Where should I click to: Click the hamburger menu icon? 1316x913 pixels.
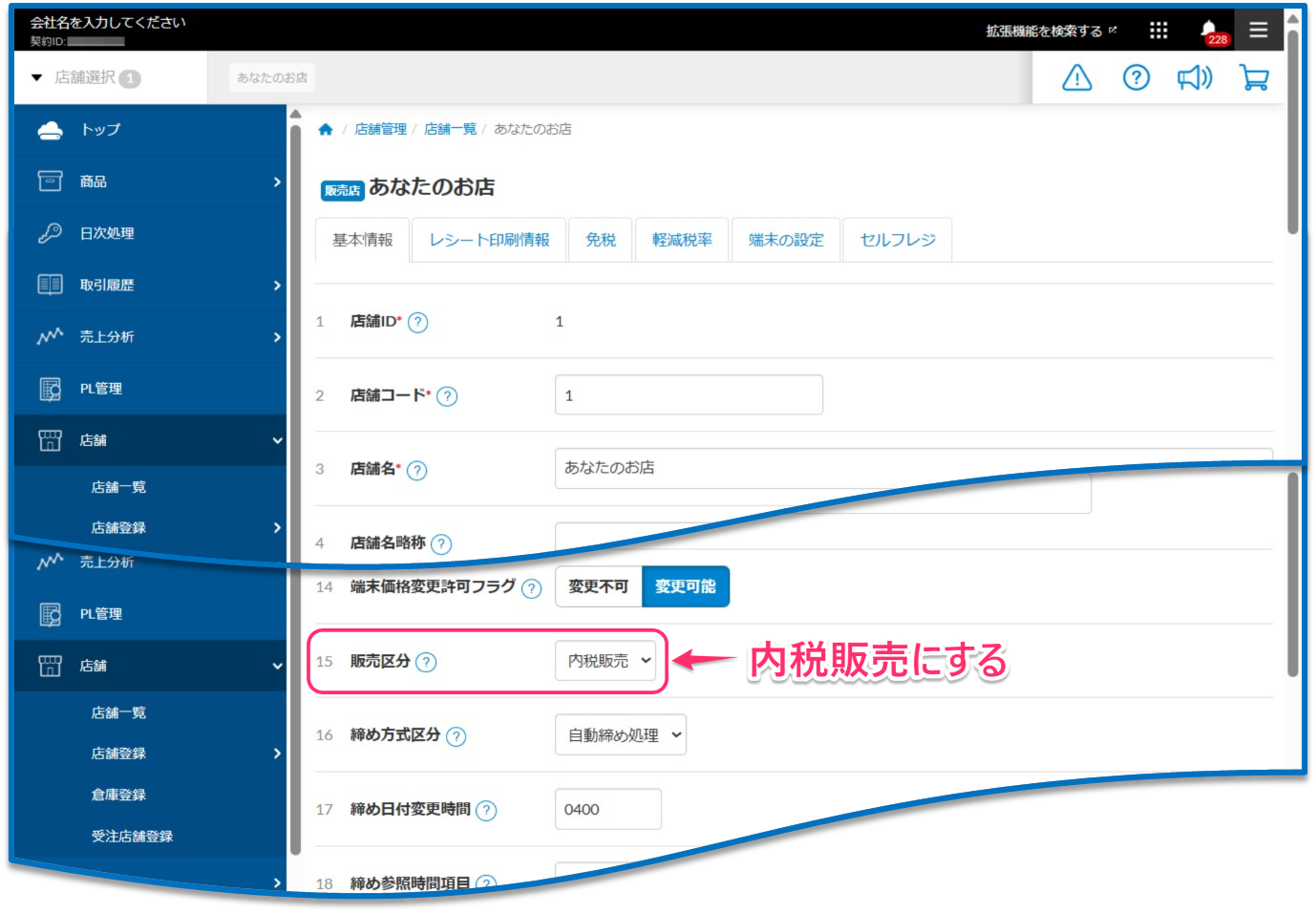click(1258, 31)
